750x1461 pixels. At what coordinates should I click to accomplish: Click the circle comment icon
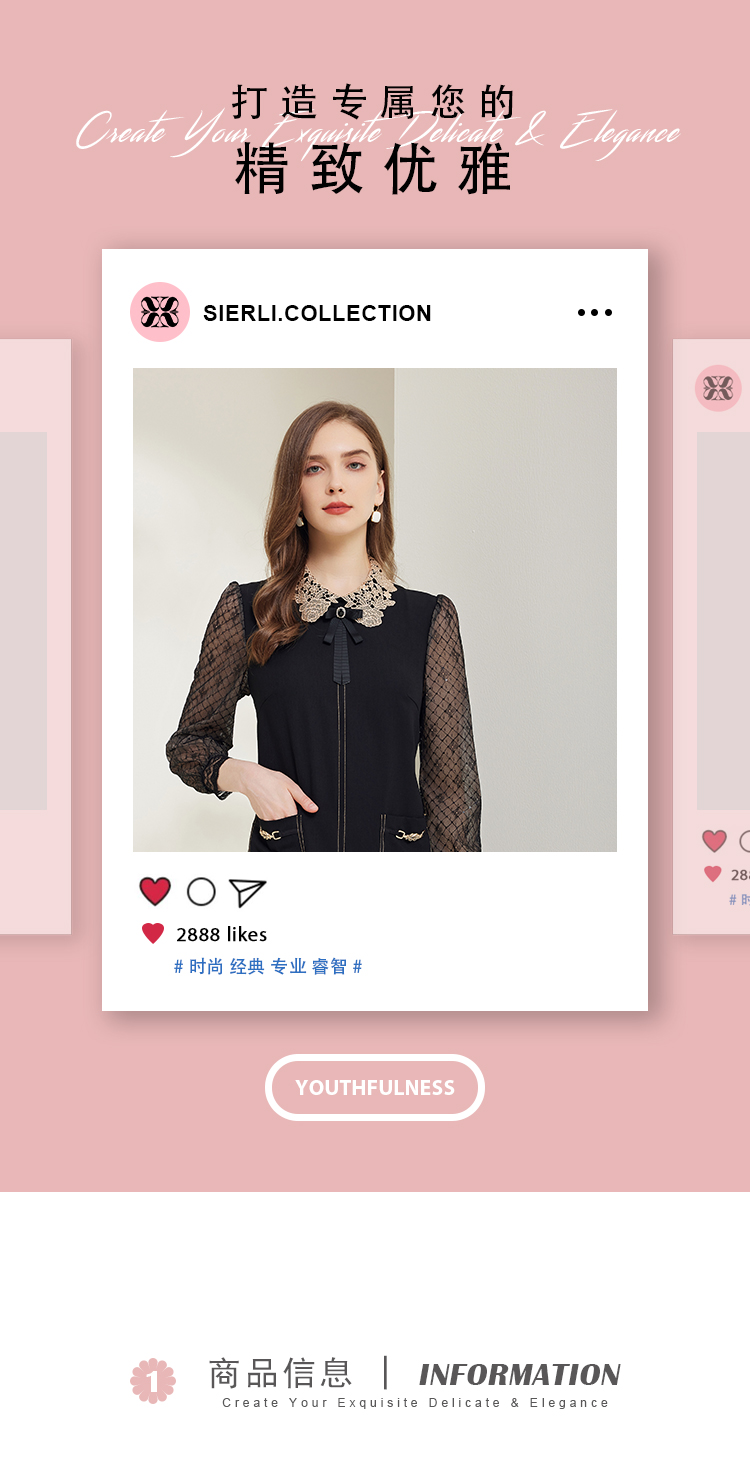click(x=201, y=892)
